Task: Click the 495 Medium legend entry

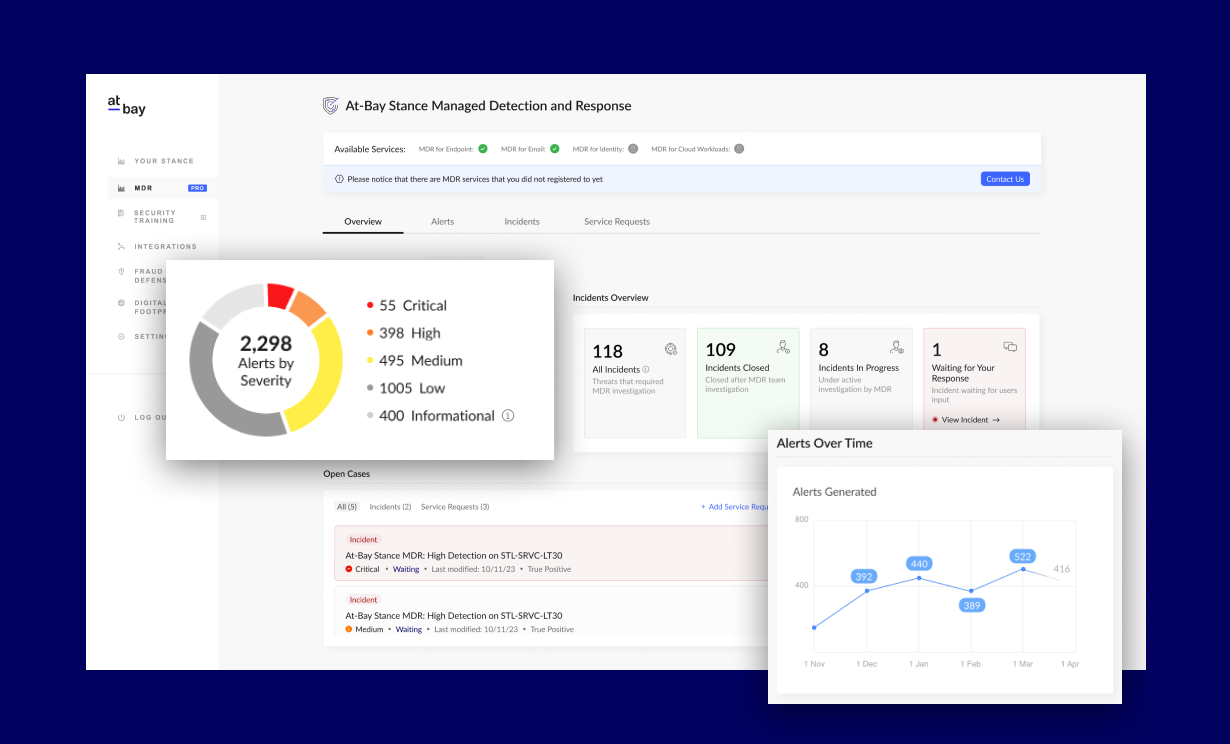Action: [x=414, y=361]
